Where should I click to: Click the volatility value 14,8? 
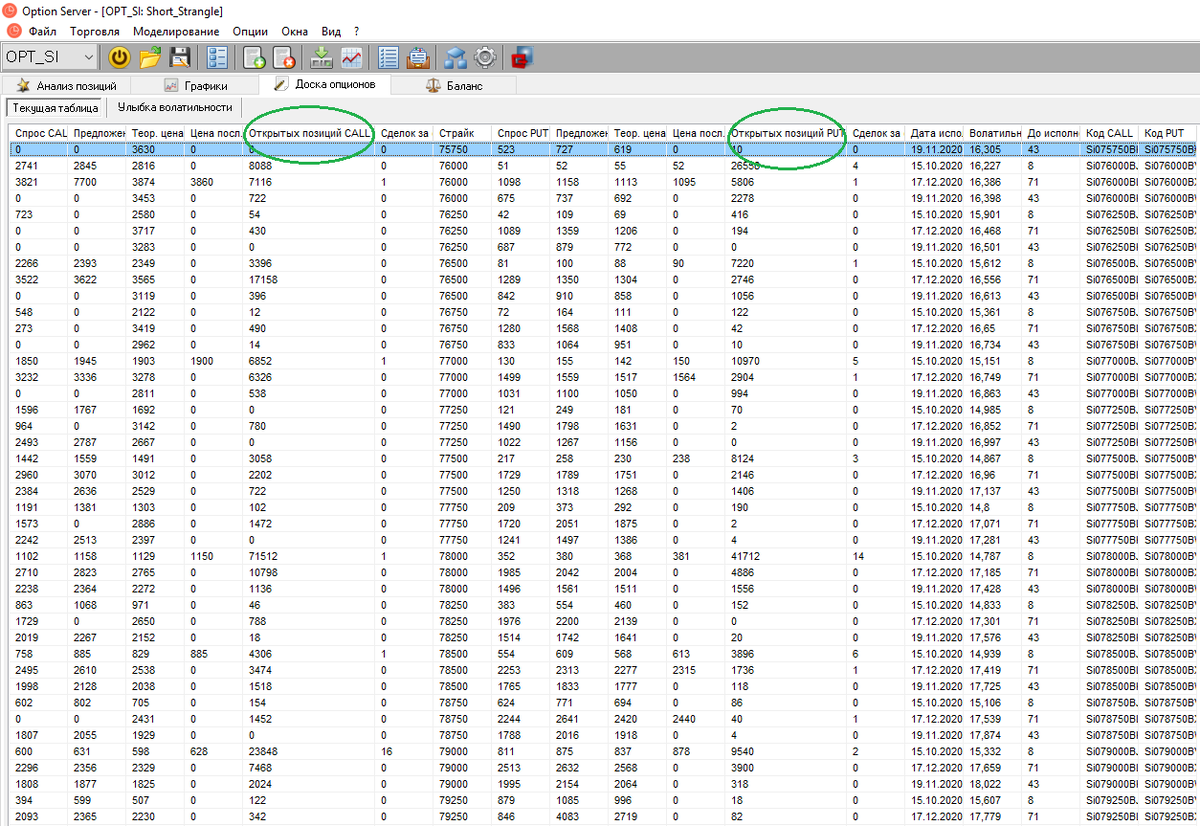tap(993, 507)
